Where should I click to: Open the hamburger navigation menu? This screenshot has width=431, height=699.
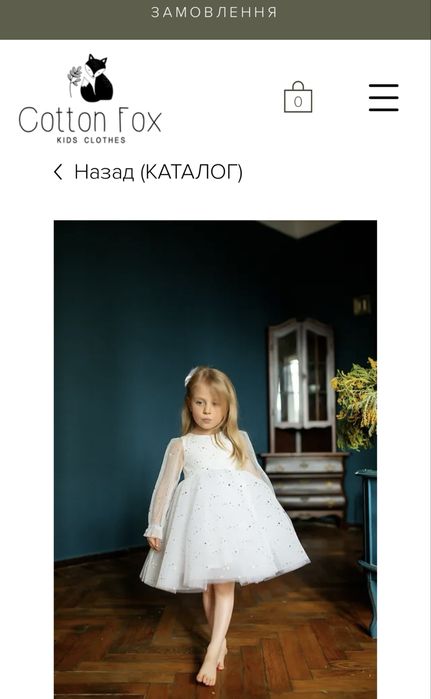coord(383,97)
